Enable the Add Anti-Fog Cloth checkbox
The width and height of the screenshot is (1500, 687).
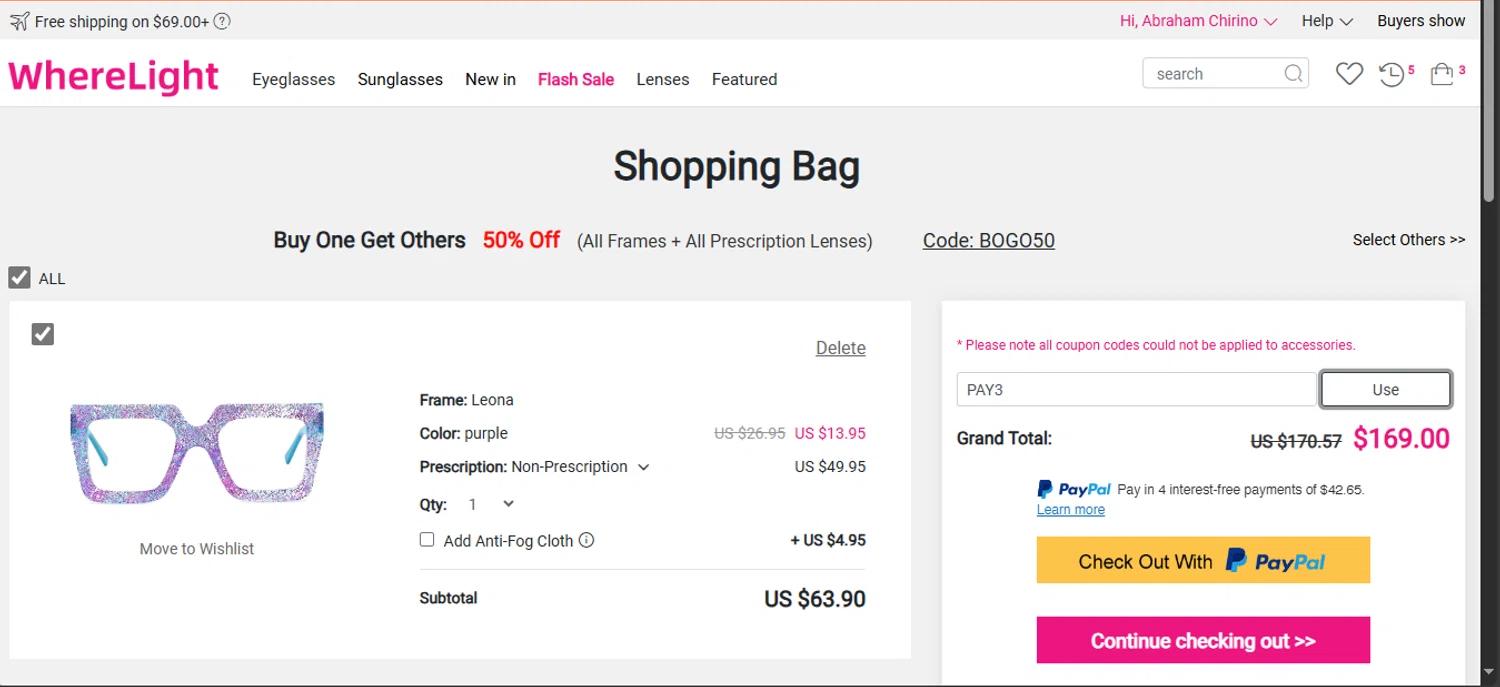[x=427, y=540]
